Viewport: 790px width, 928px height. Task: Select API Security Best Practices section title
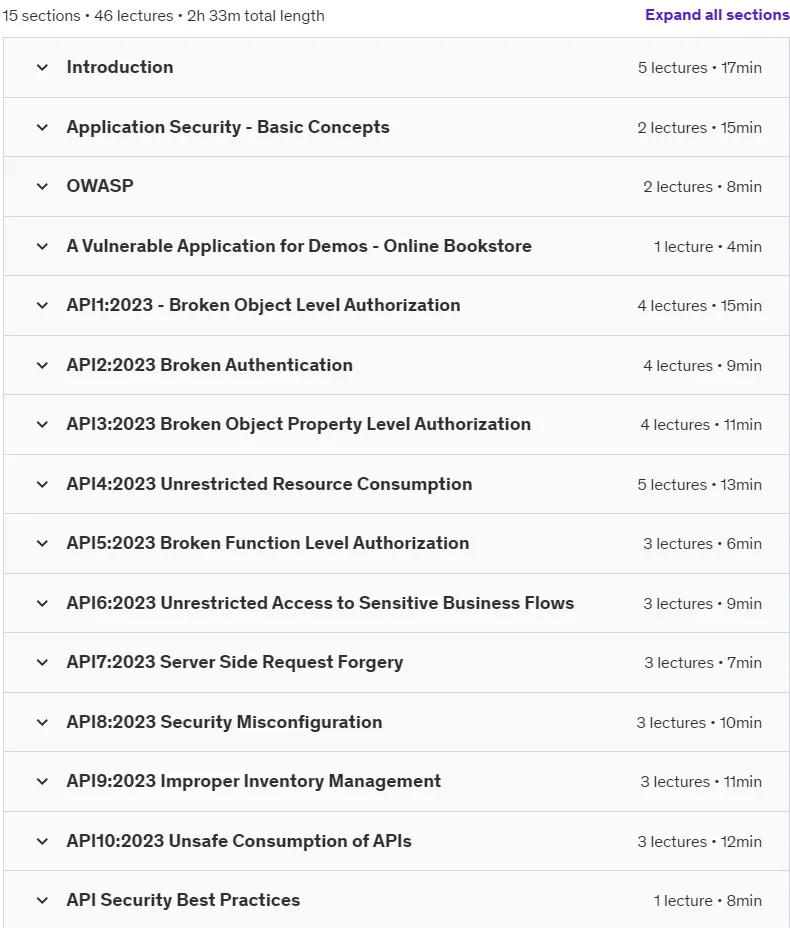(x=183, y=900)
